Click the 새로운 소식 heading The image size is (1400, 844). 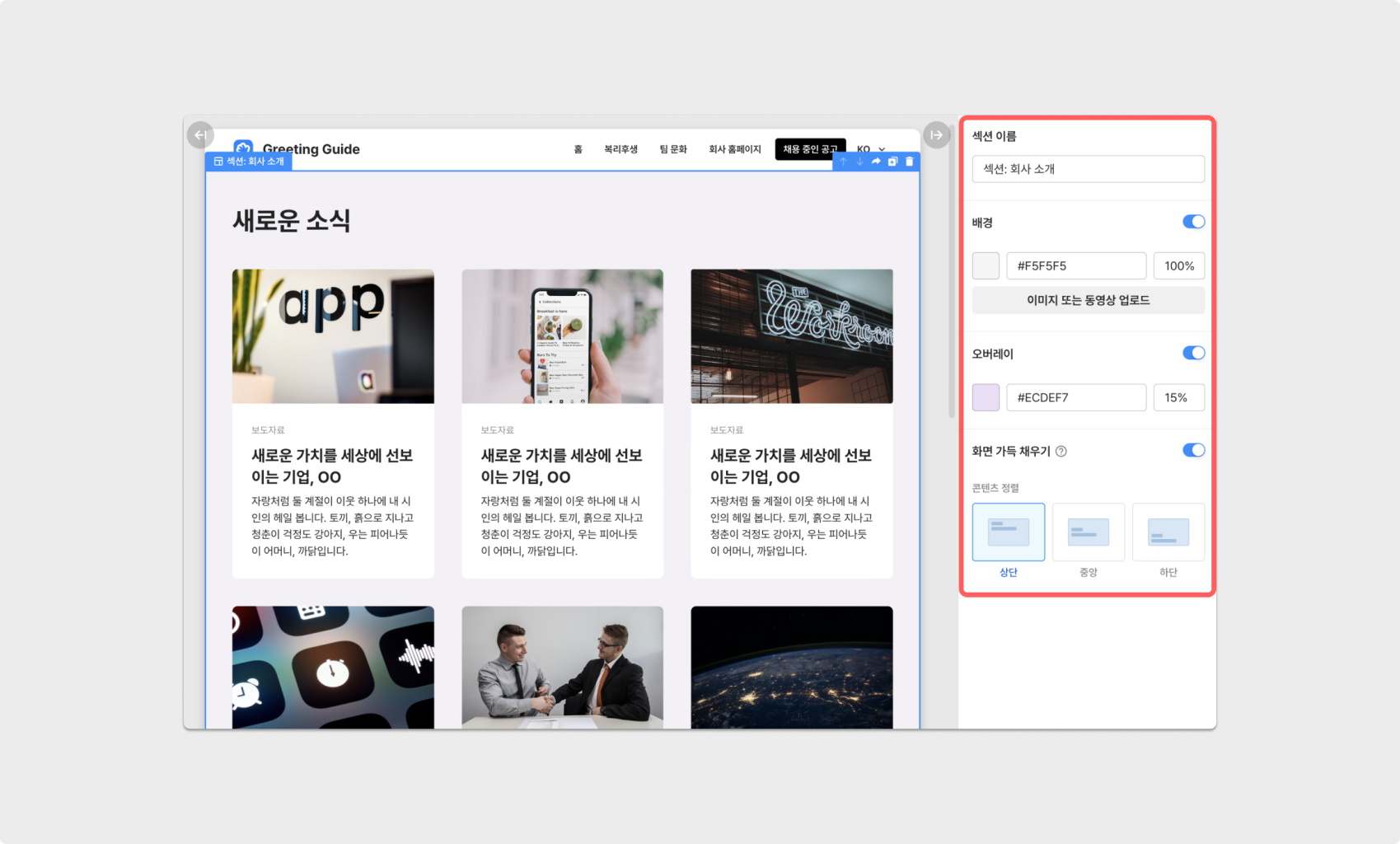point(292,221)
